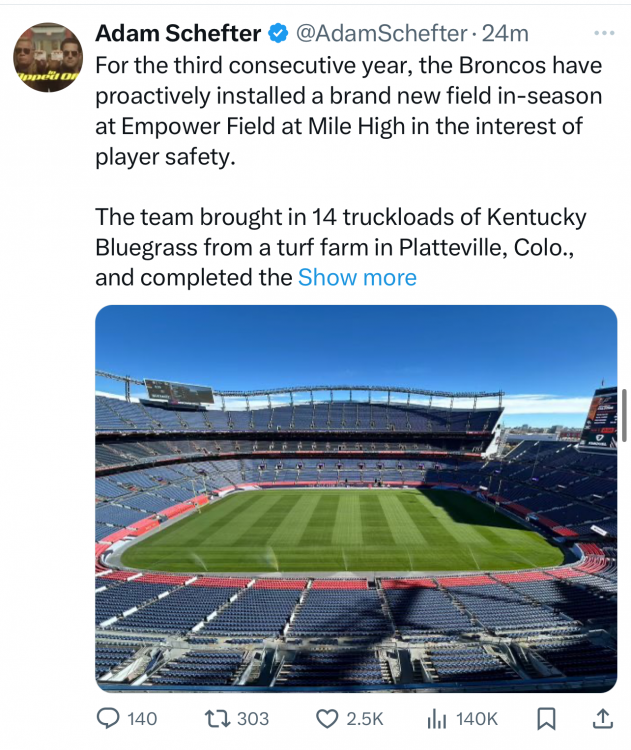The image size is (631, 750).
Task: Click the Adam Schefter display name
Action: coord(177,33)
